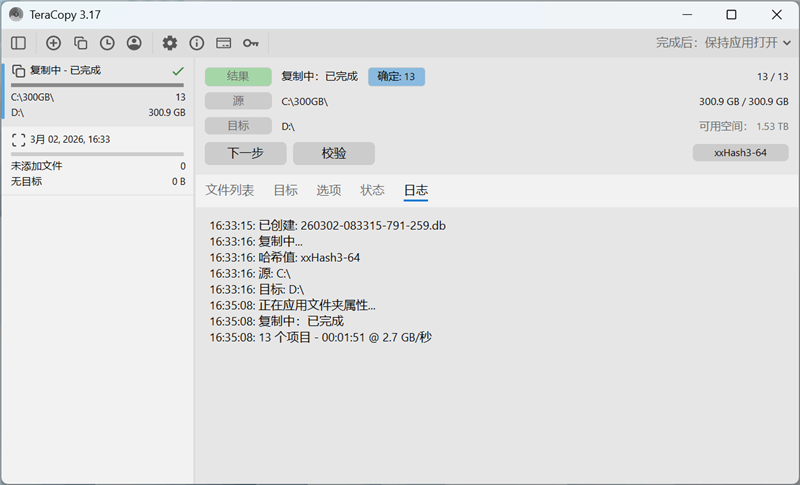Open the info about icon
800x485 pixels.
196,43
